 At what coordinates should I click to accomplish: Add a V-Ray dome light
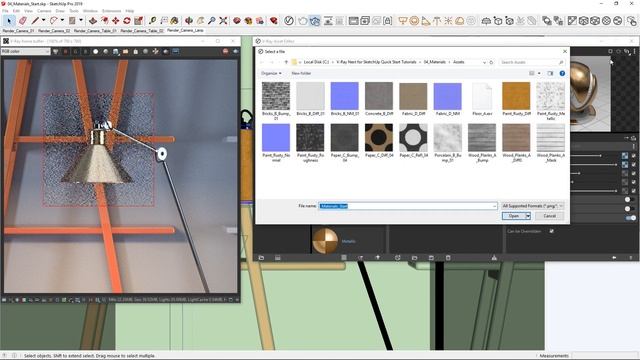coord(460,20)
